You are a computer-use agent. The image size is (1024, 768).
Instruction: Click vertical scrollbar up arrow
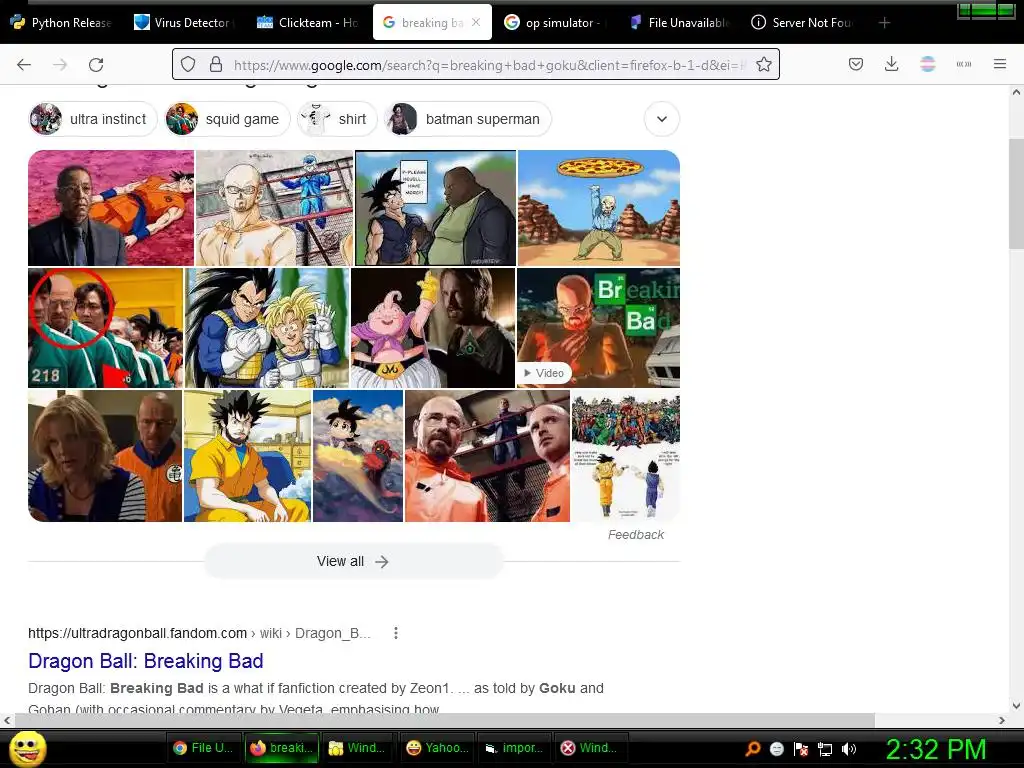[x=1016, y=93]
